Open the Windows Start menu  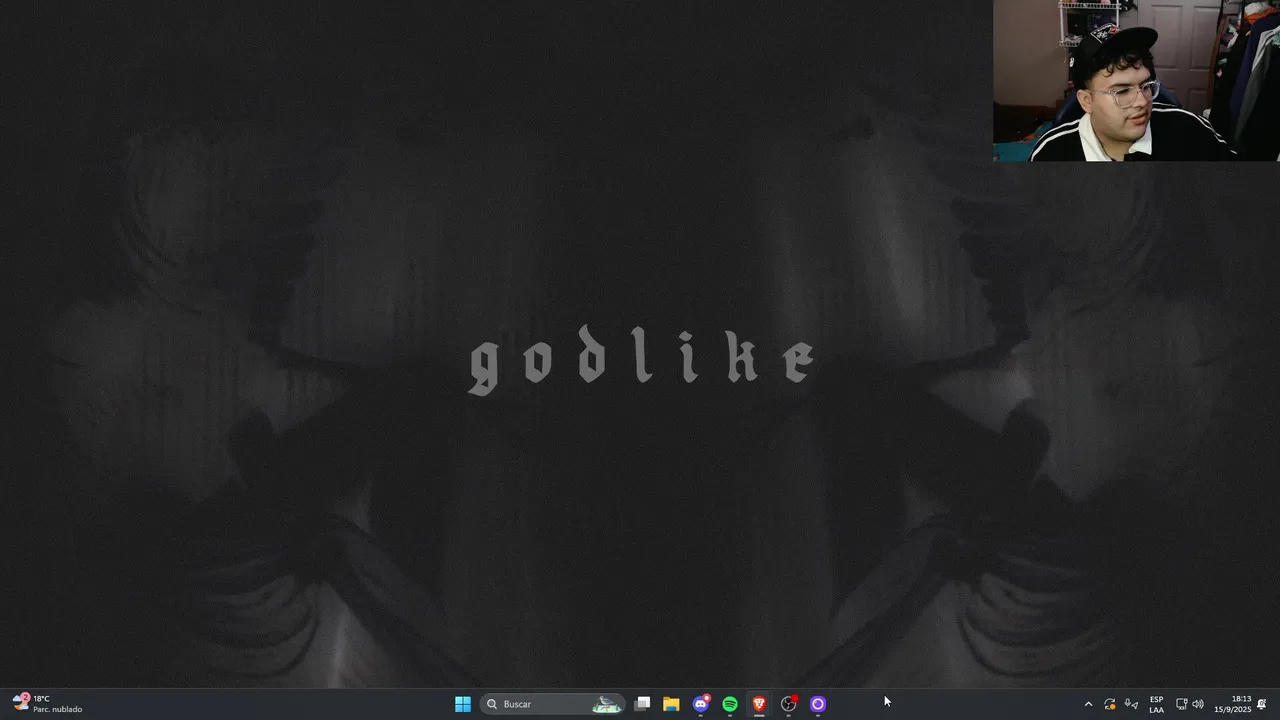click(x=463, y=704)
